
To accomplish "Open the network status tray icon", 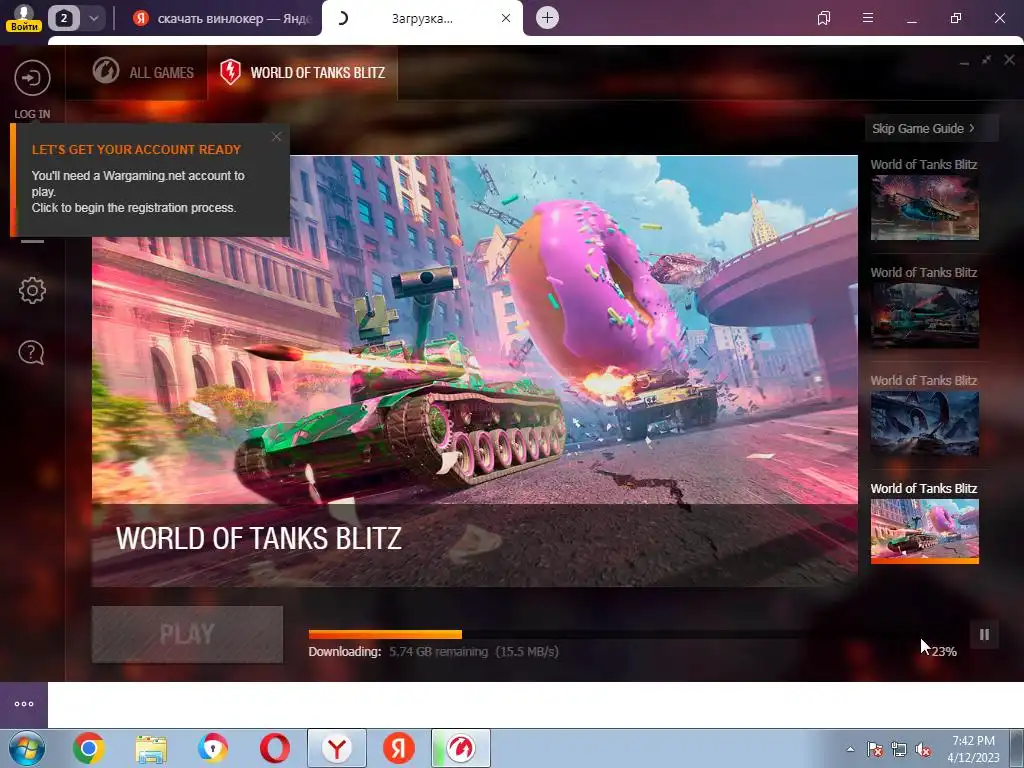I will coord(899,749).
